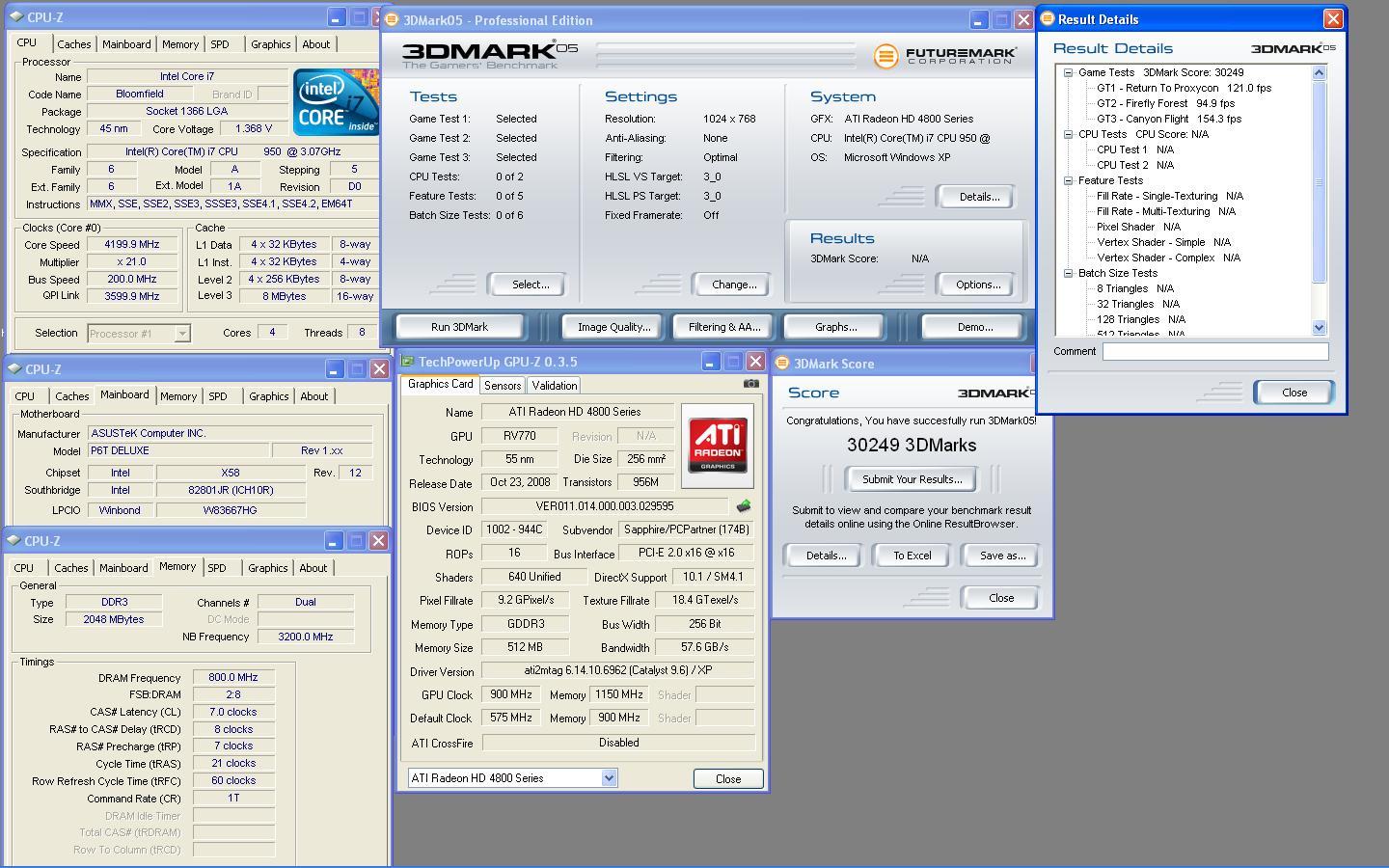The height and width of the screenshot is (868, 1389).
Task: Open the Processor #1 selection dropdown
Action: pos(182,334)
